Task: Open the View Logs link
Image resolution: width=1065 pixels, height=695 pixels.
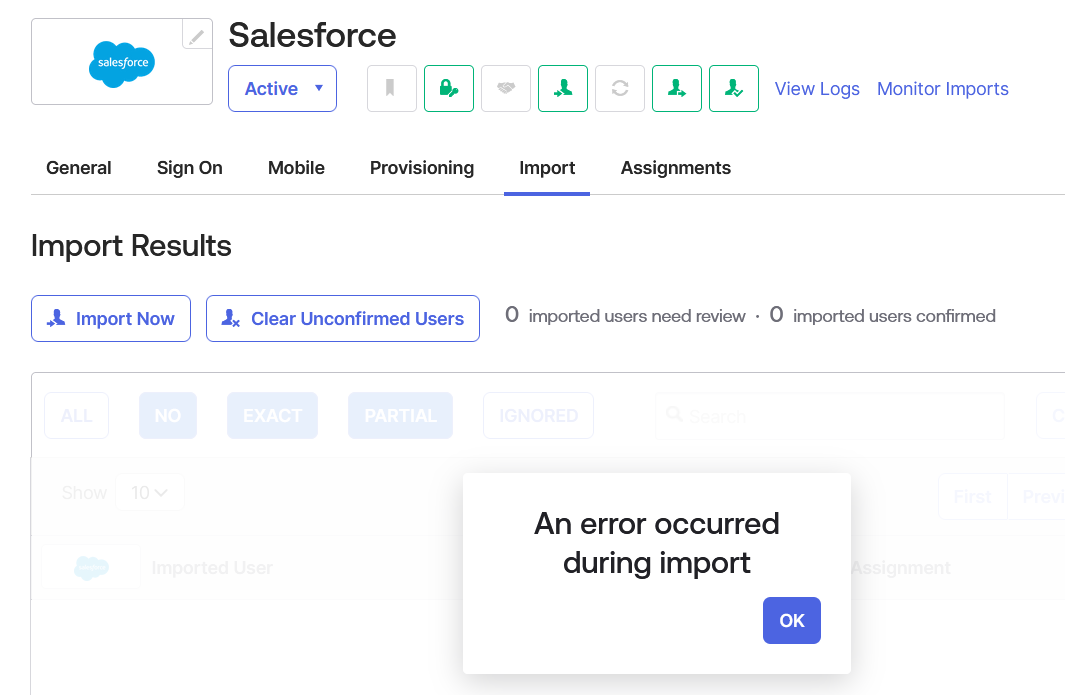Action: [x=816, y=89]
